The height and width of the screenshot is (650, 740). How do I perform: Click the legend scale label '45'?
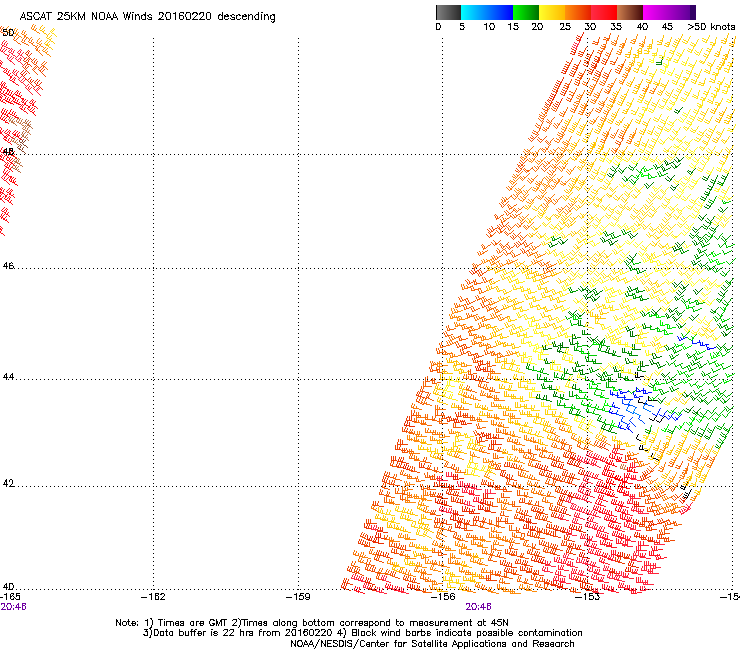[667, 27]
